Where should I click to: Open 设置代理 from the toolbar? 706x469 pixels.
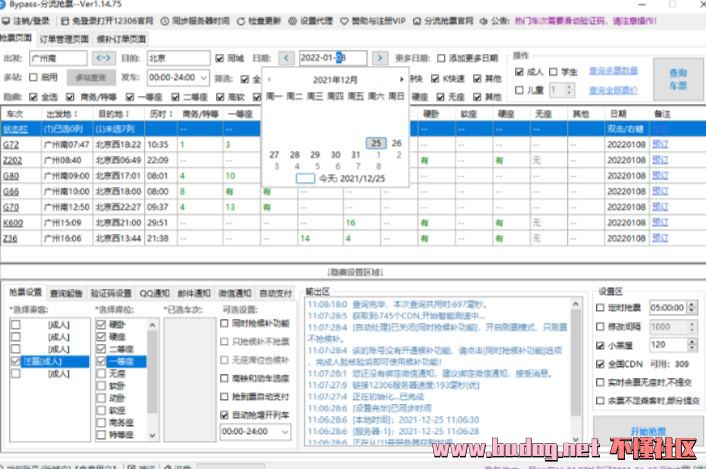315,20
